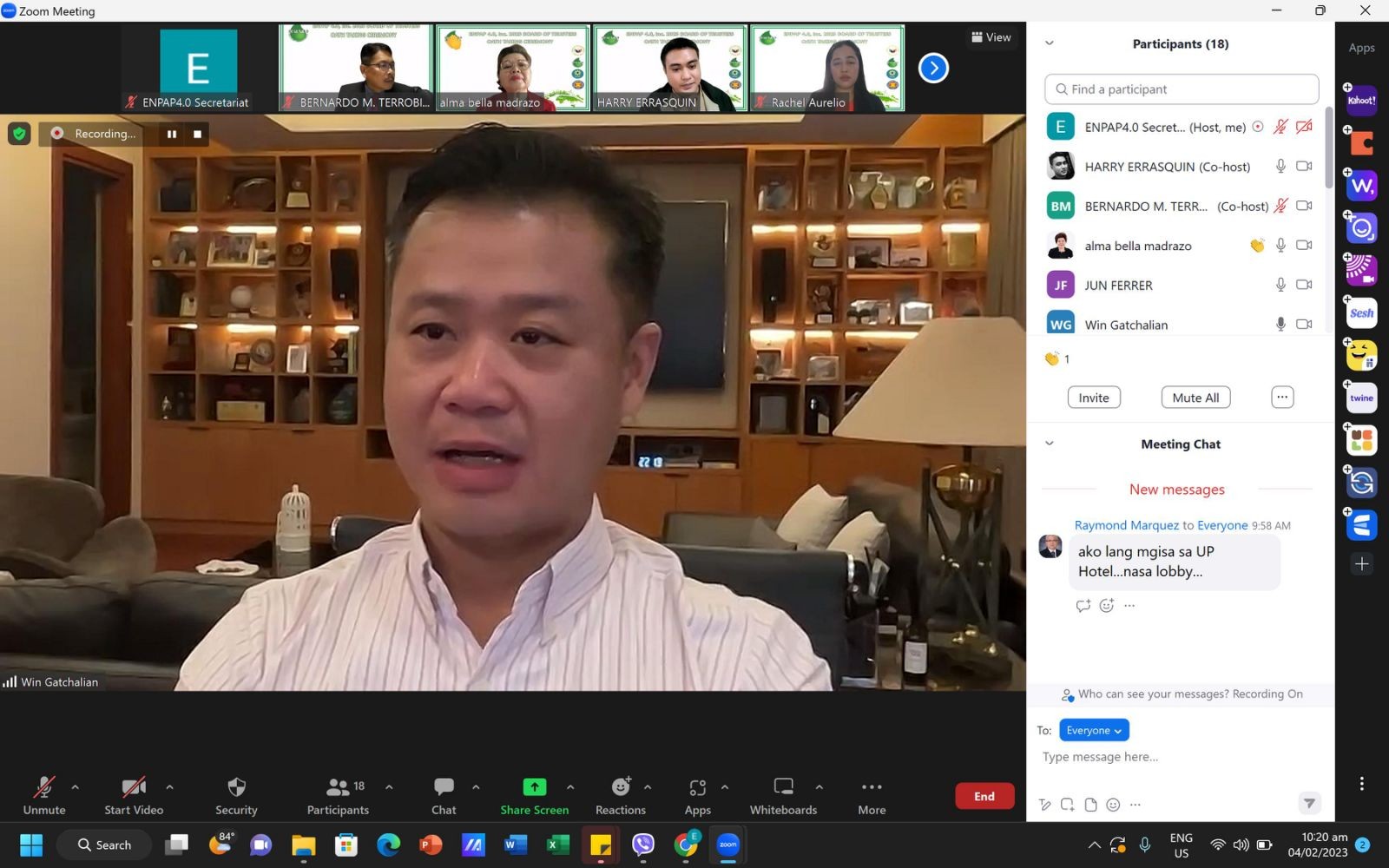Screen dimensions: 1389x868
Task: Click the Find a participant search field
Action: click(x=1182, y=89)
